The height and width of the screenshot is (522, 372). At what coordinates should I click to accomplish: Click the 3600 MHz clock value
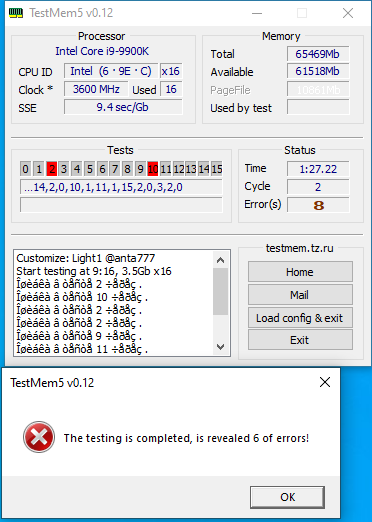coord(96,89)
